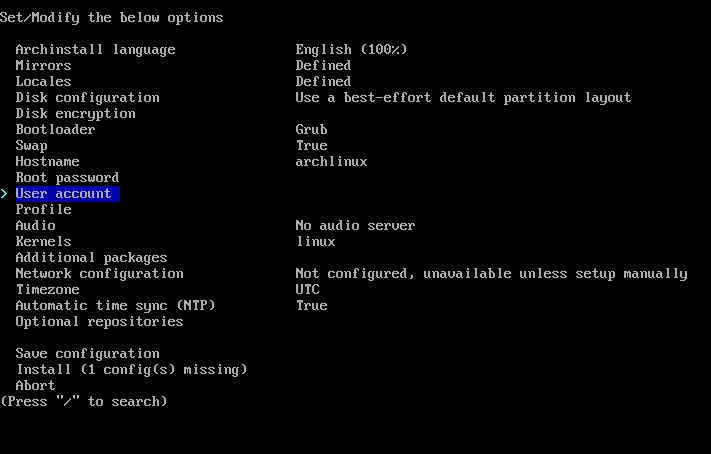Open Disk configuration settings

[88, 98]
